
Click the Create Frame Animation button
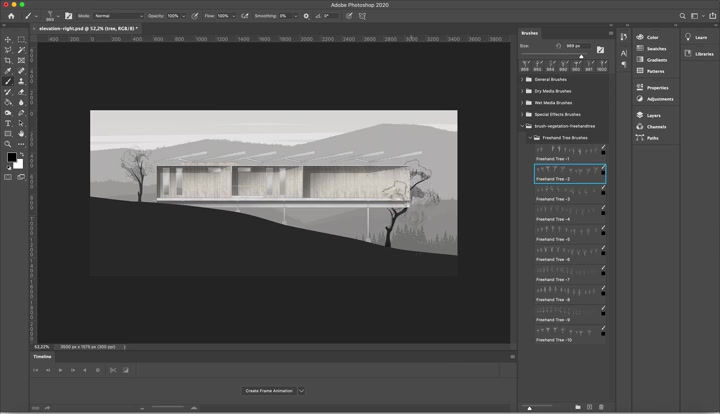(268, 391)
